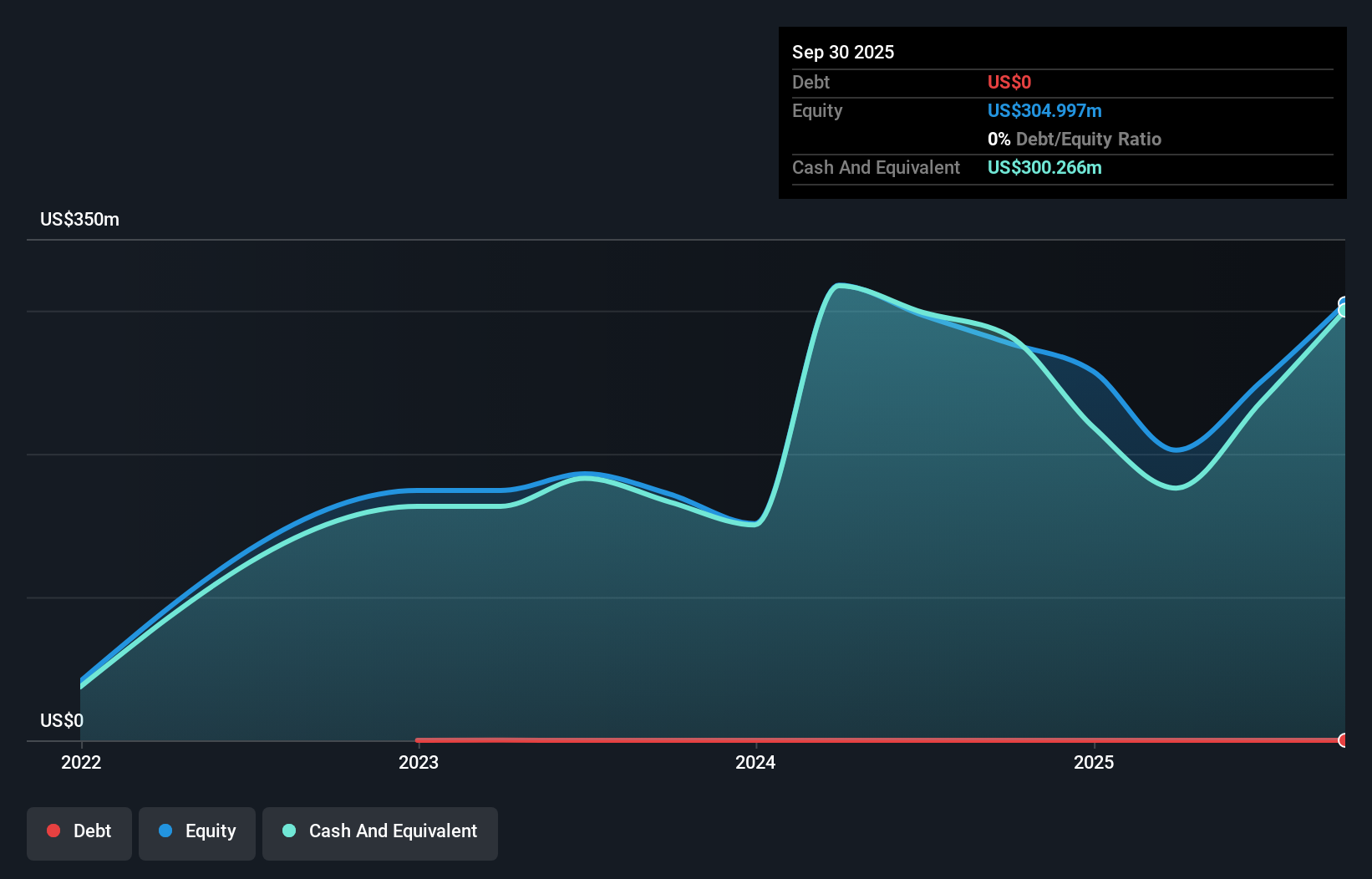Image resolution: width=1372 pixels, height=879 pixels.
Task: Click the 2023 x-axis label
Action: (419, 762)
